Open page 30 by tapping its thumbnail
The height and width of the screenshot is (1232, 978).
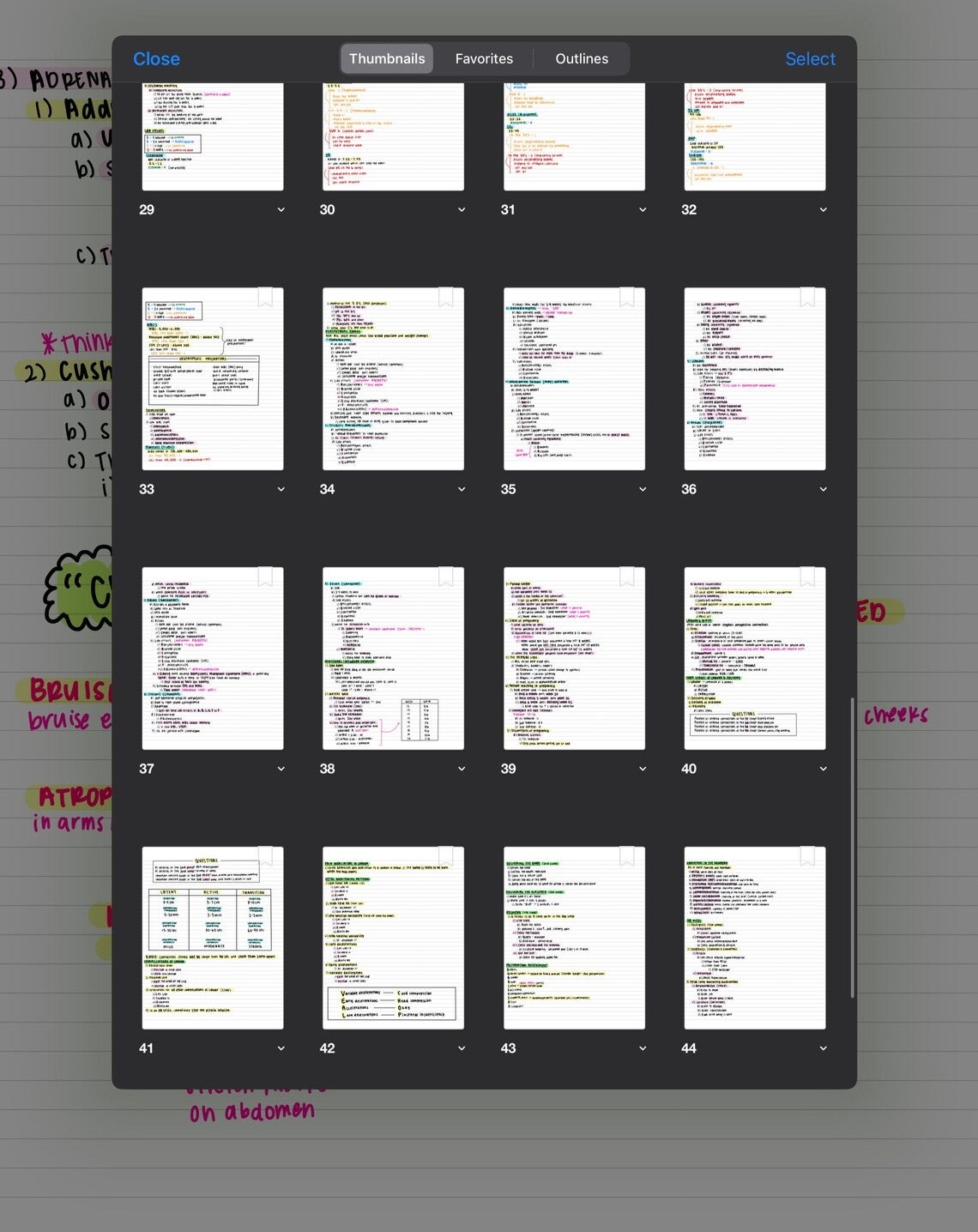(x=393, y=133)
